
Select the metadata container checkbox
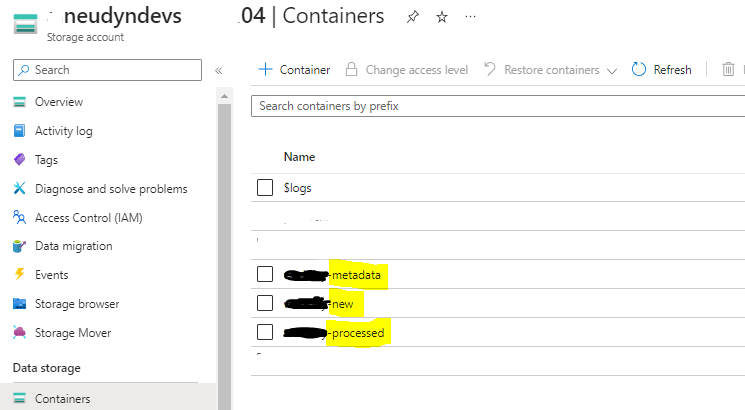point(265,274)
